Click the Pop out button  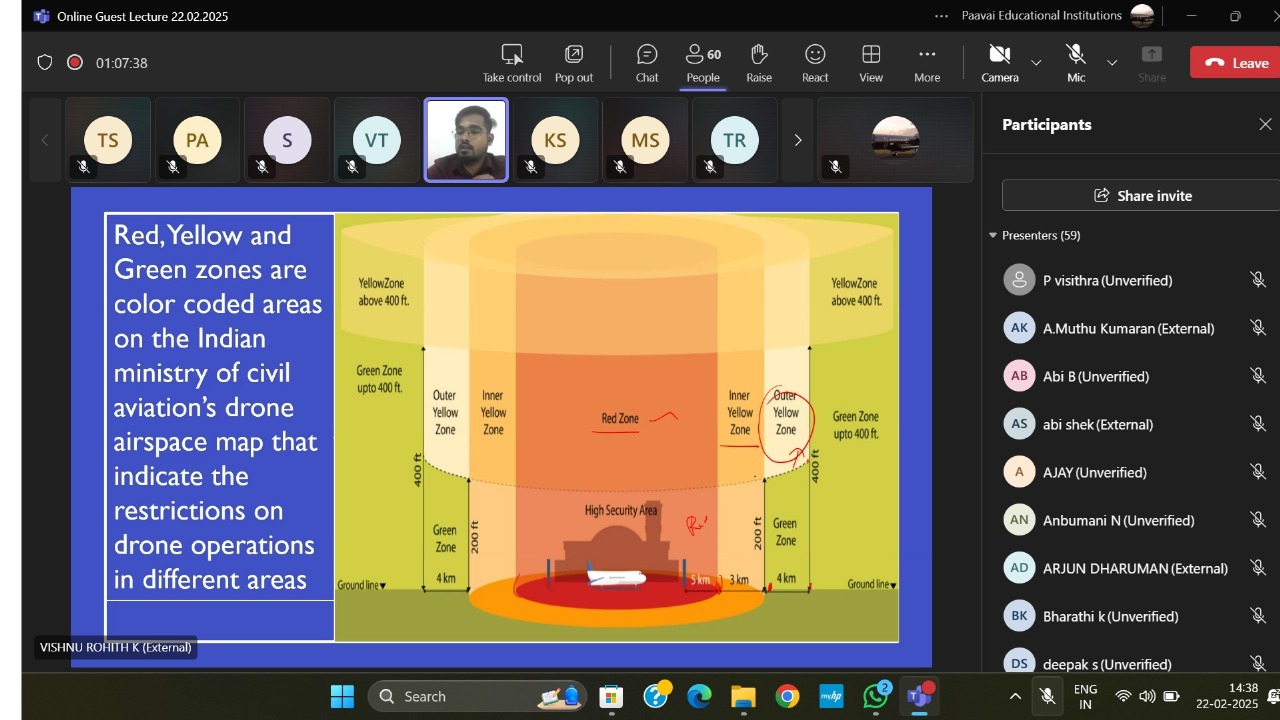(574, 63)
